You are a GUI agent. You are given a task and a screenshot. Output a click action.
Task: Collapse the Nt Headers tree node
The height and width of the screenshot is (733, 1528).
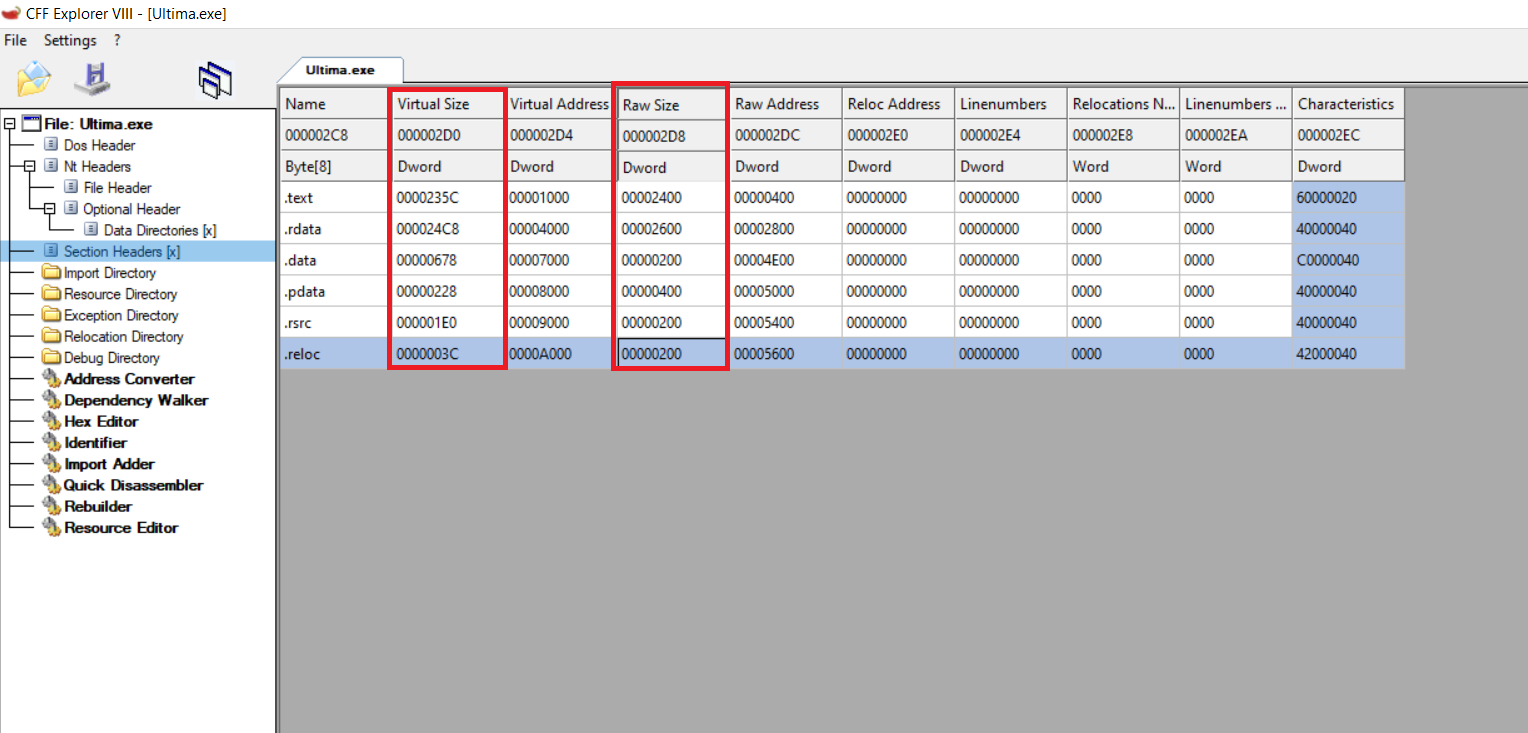click(30, 166)
